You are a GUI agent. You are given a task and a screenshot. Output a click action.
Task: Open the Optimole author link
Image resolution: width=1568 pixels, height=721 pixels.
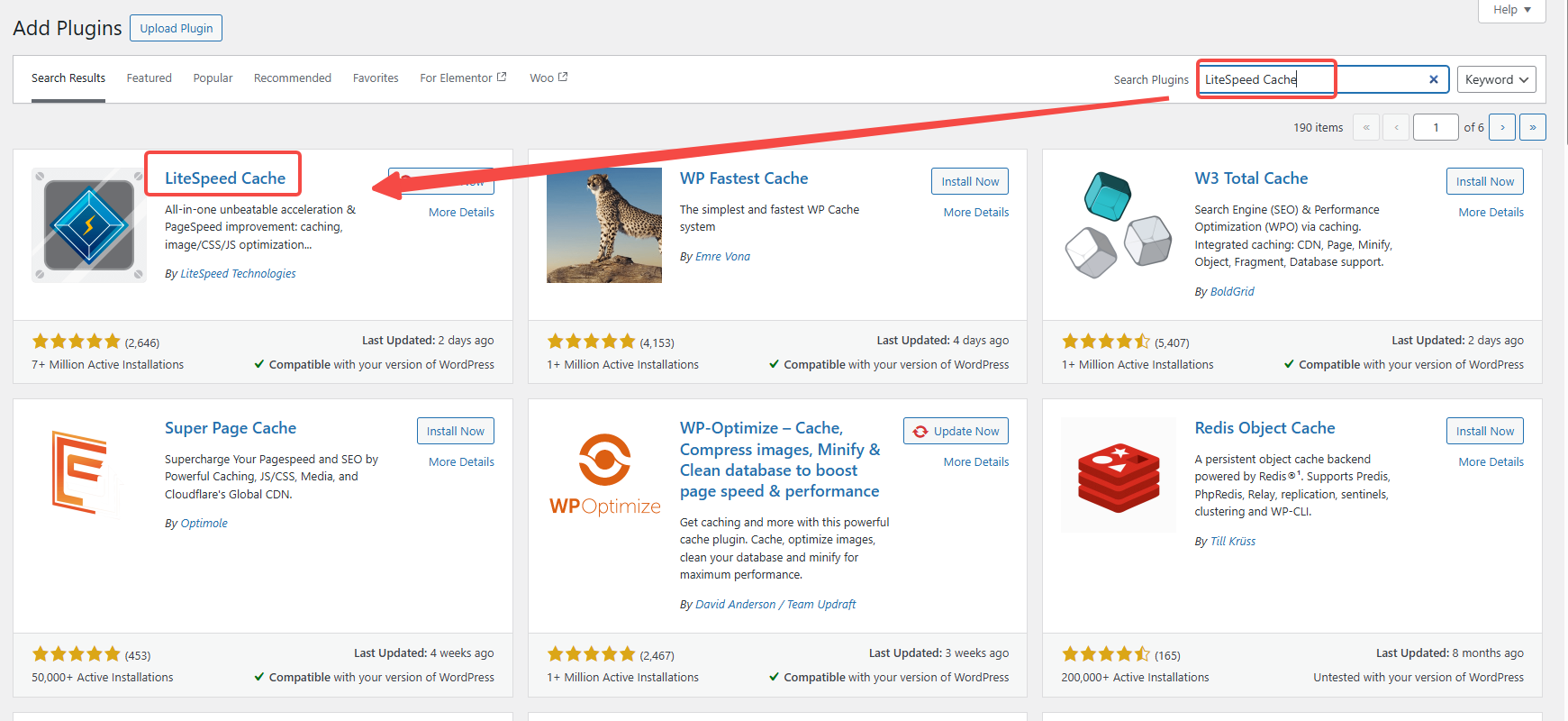point(204,524)
